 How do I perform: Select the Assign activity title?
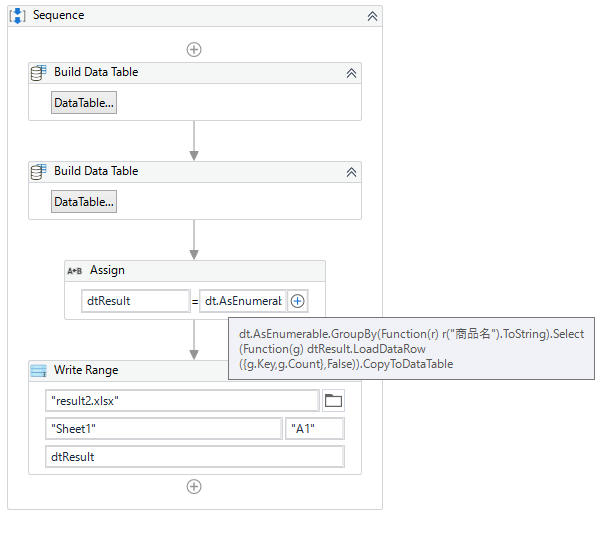point(107,270)
